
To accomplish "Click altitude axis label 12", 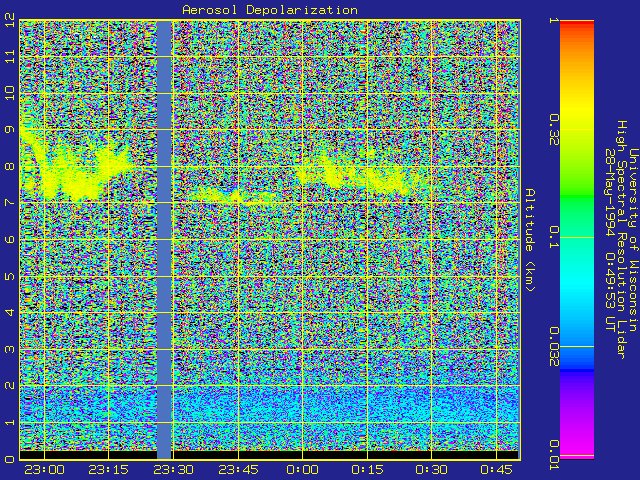I will (10, 20).
